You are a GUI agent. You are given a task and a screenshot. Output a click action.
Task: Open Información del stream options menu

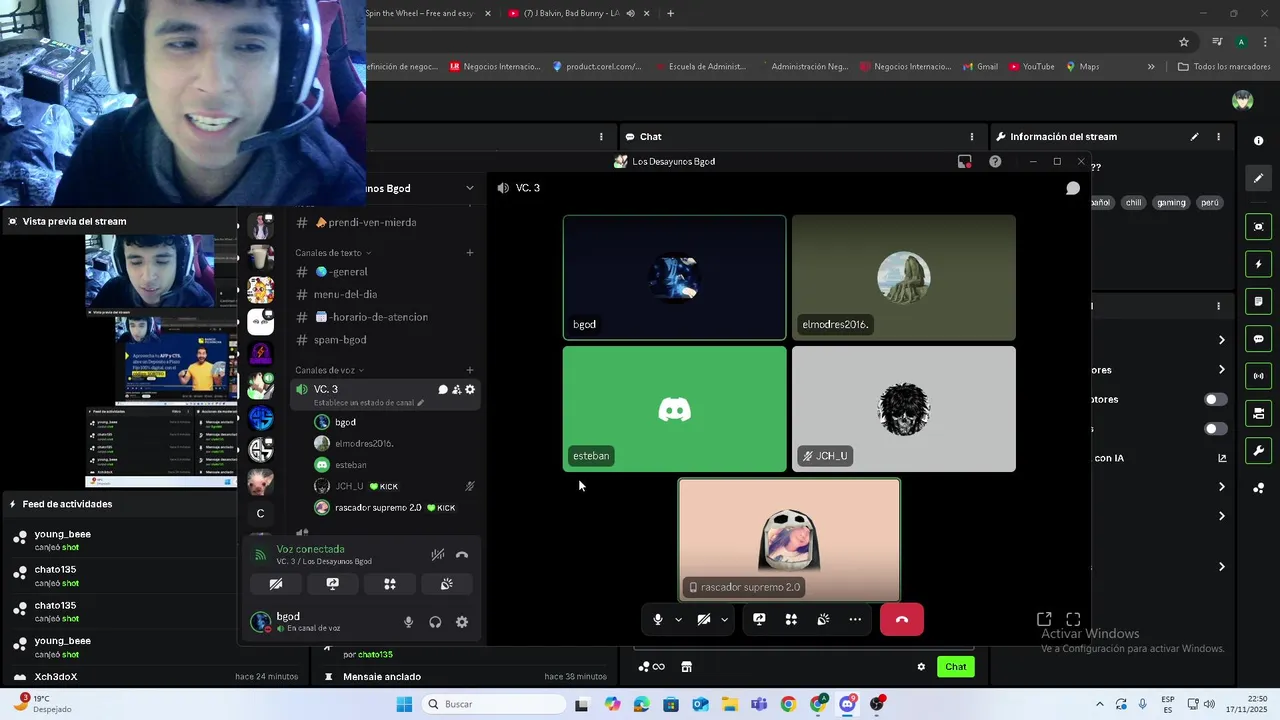click(x=1218, y=137)
